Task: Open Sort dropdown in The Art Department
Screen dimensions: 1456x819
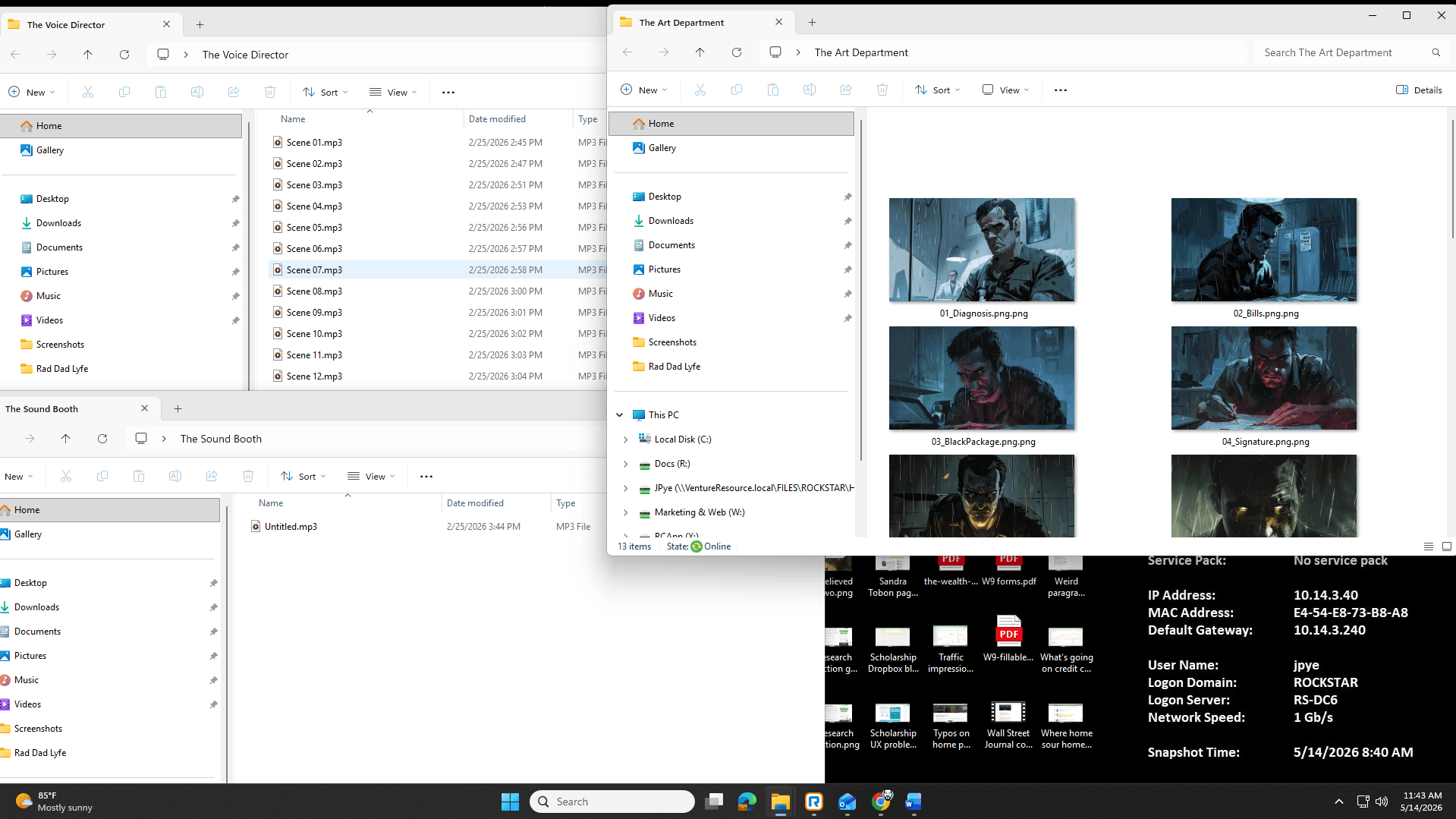Action: tap(937, 90)
